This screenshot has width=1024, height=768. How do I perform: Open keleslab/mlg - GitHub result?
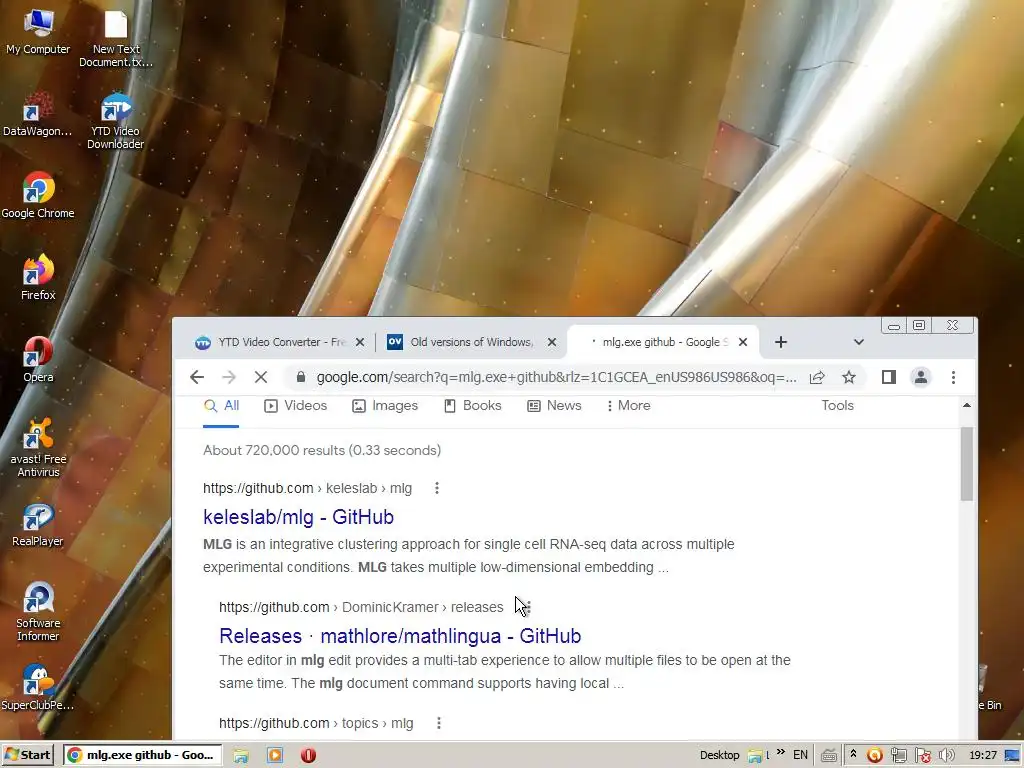pyautogui.click(x=298, y=517)
